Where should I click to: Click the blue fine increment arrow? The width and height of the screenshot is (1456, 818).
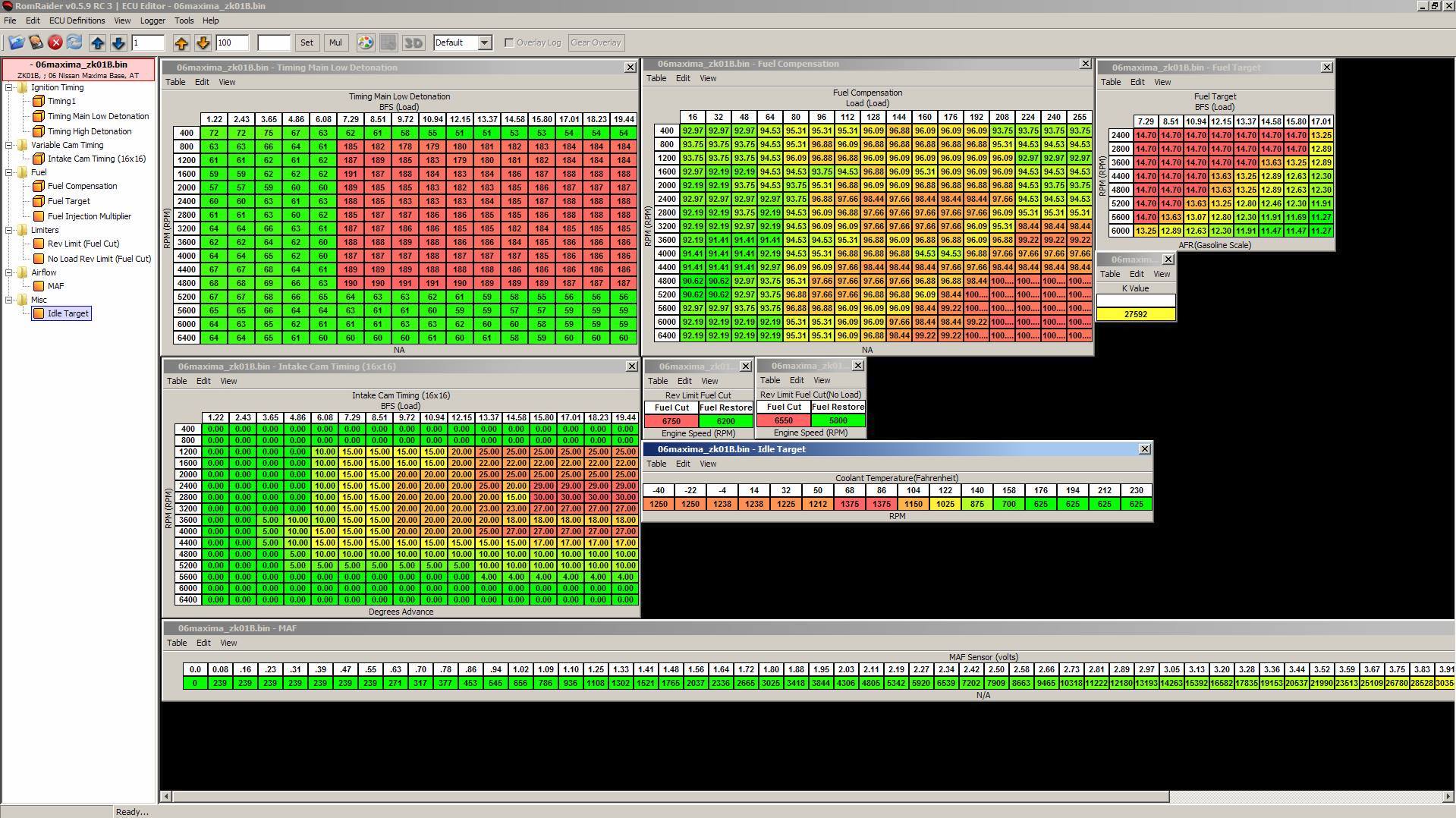coord(97,42)
